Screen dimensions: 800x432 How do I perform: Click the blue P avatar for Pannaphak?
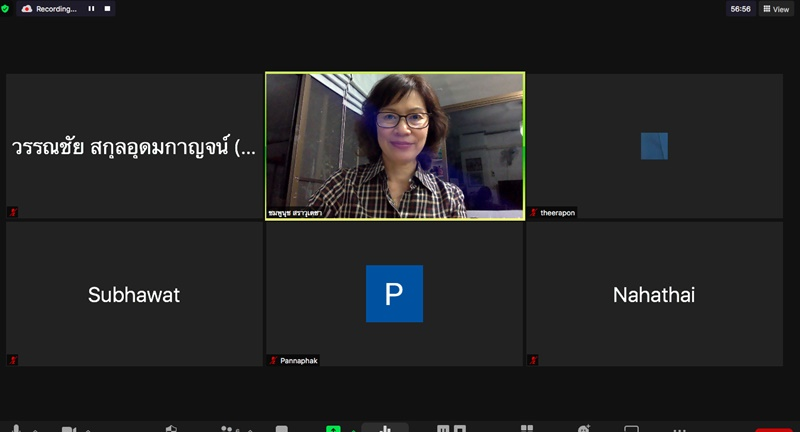point(394,293)
